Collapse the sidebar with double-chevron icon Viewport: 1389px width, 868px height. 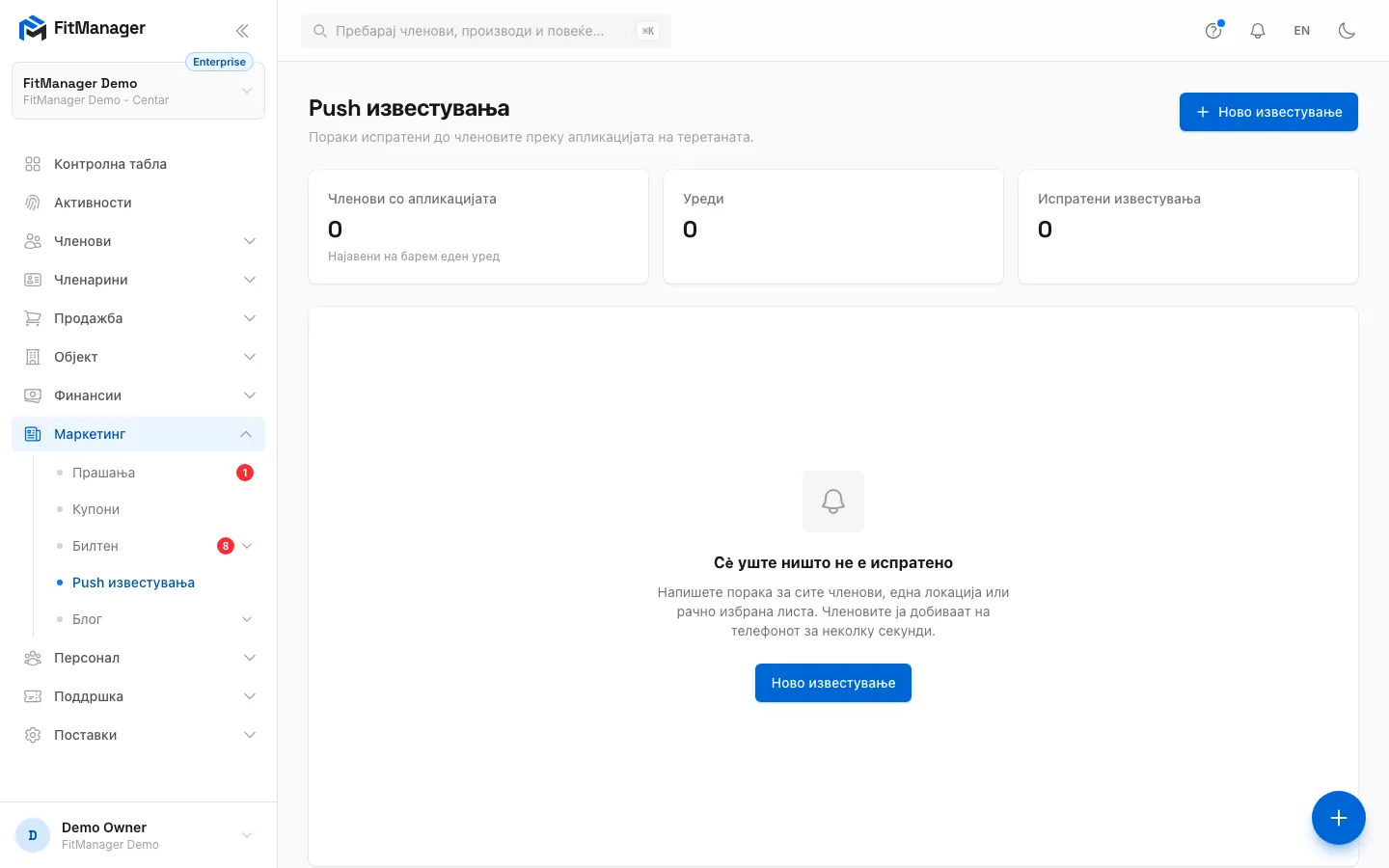tap(242, 31)
